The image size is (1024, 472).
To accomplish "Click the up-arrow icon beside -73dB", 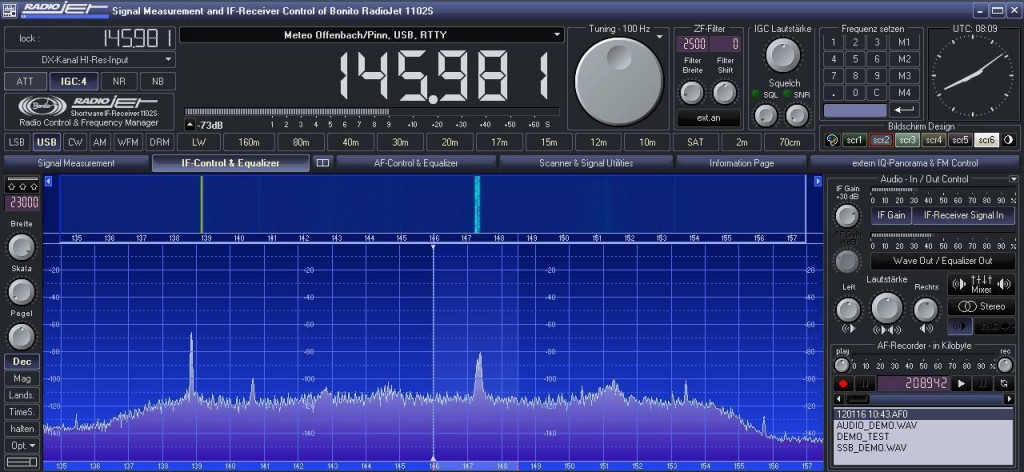I will pyautogui.click(x=190, y=125).
